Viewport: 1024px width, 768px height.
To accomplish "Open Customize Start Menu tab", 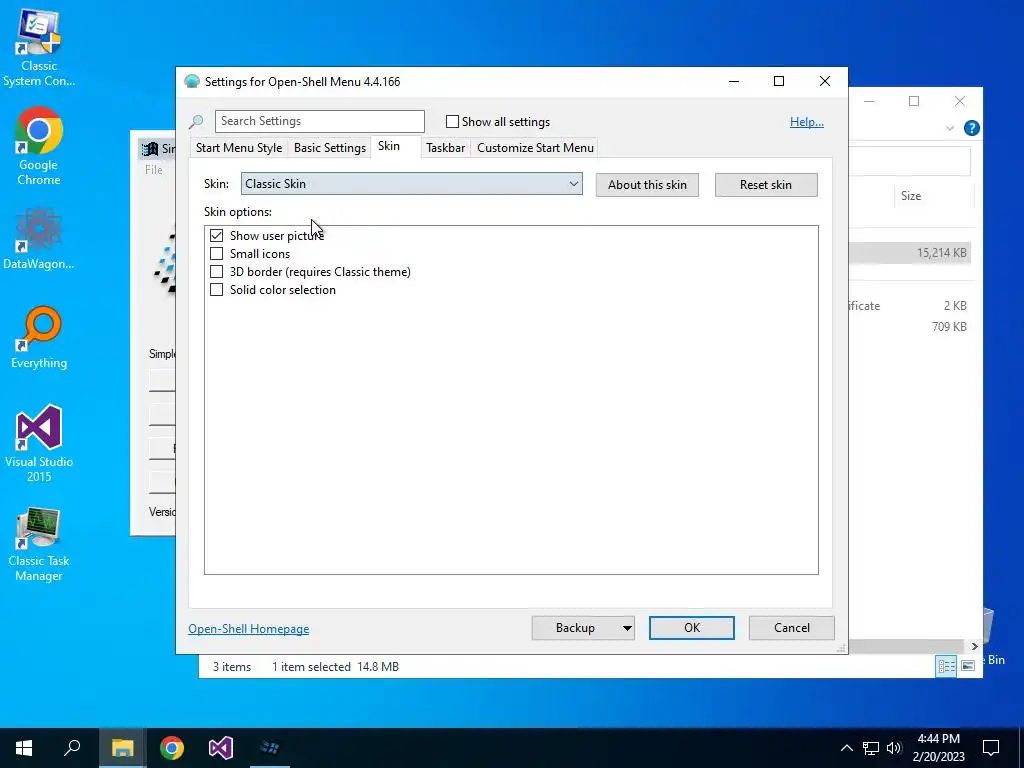I will click(536, 148).
